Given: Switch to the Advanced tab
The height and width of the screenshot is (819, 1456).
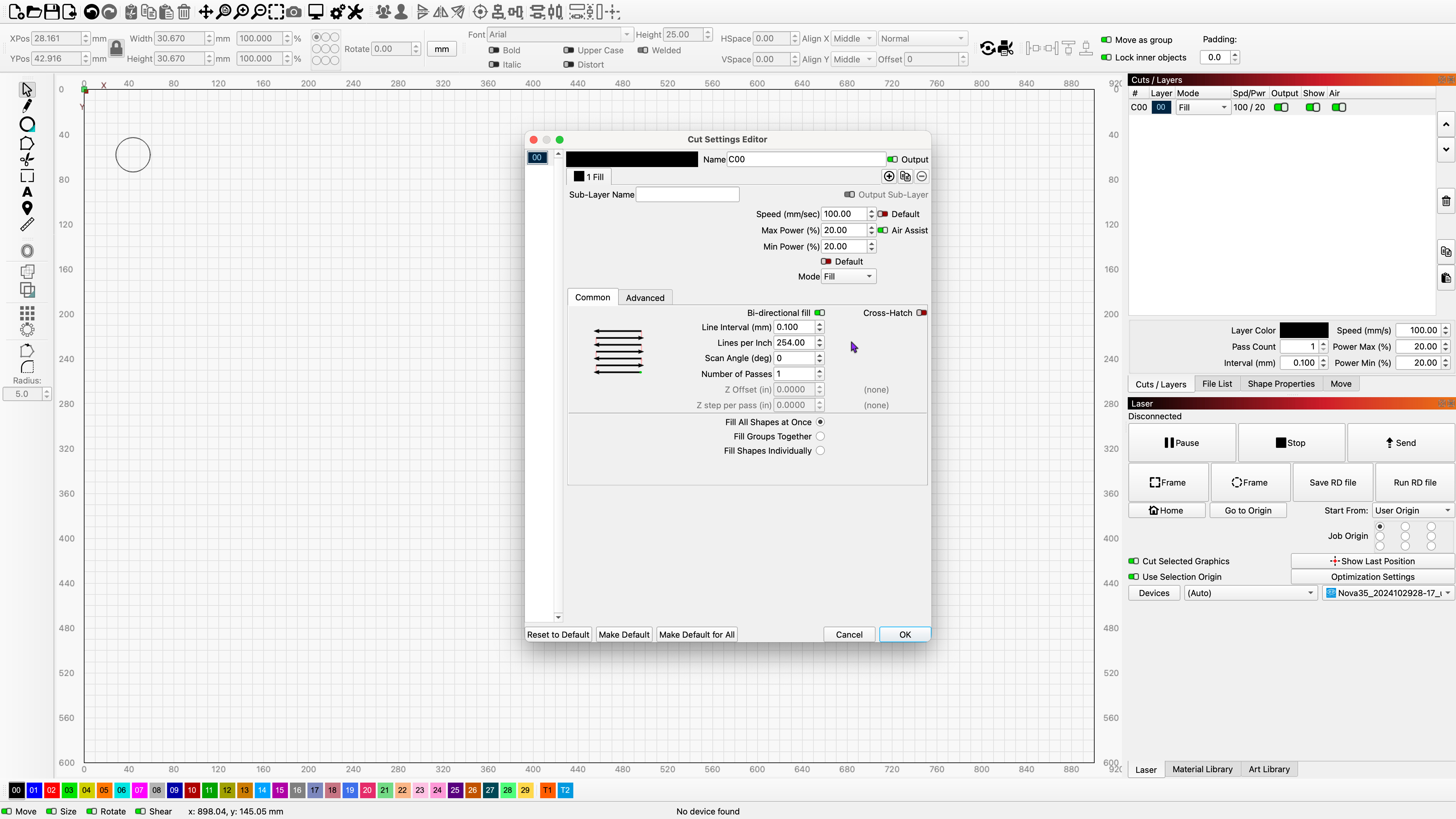Looking at the screenshot, I should (645, 298).
